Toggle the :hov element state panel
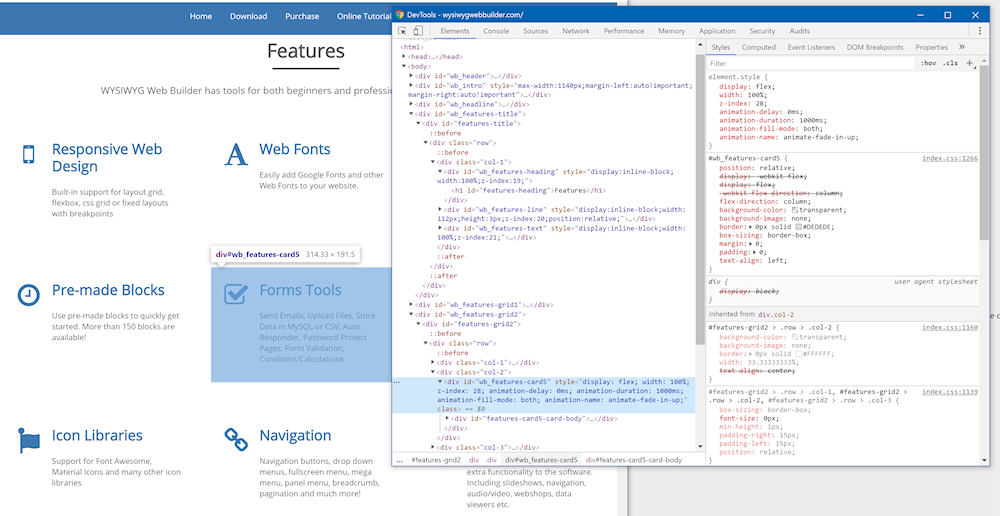The height and width of the screenshot is (516, 1000). click(928, 63)
